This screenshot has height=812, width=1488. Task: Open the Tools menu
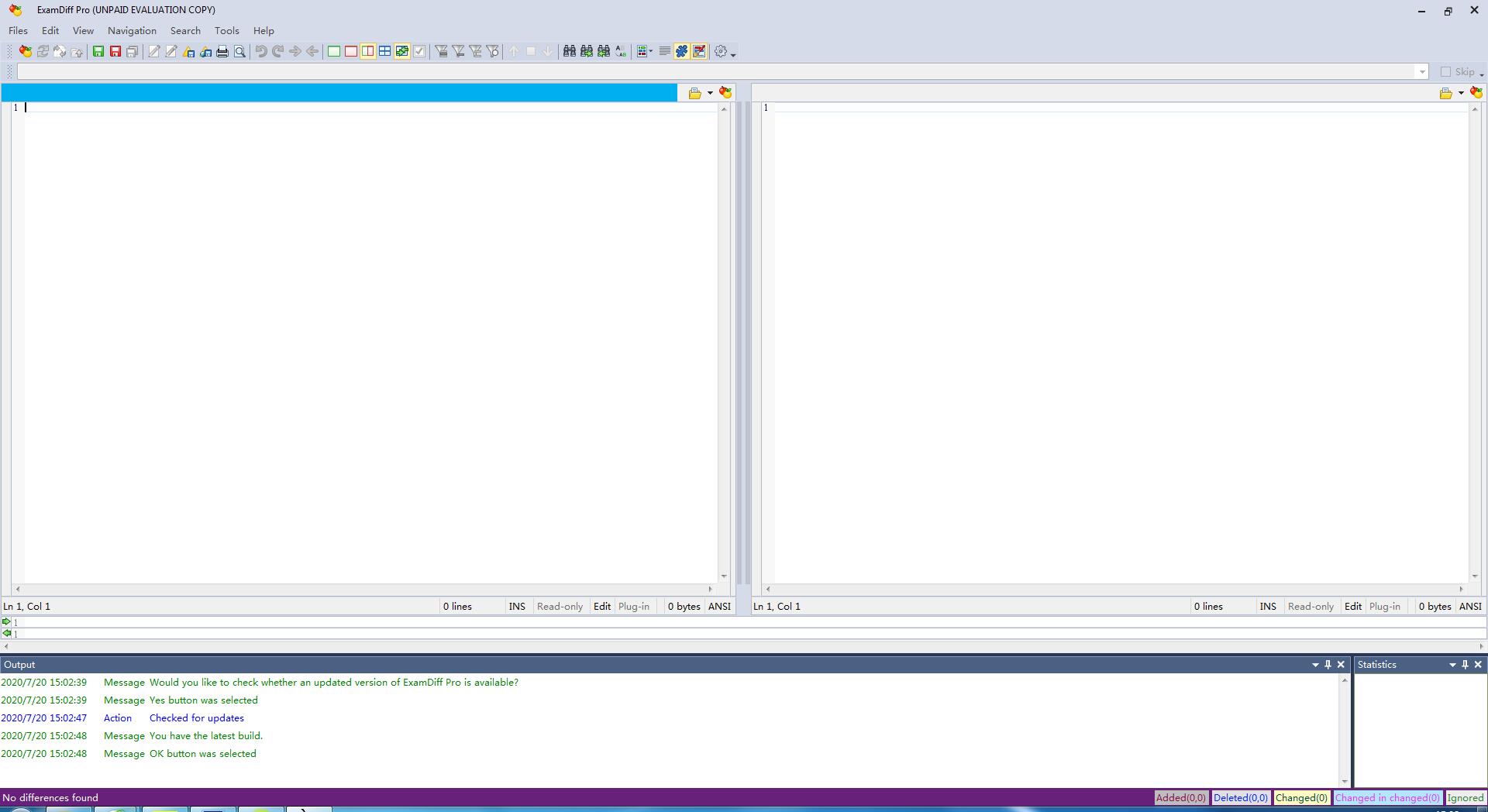(226, 31)
